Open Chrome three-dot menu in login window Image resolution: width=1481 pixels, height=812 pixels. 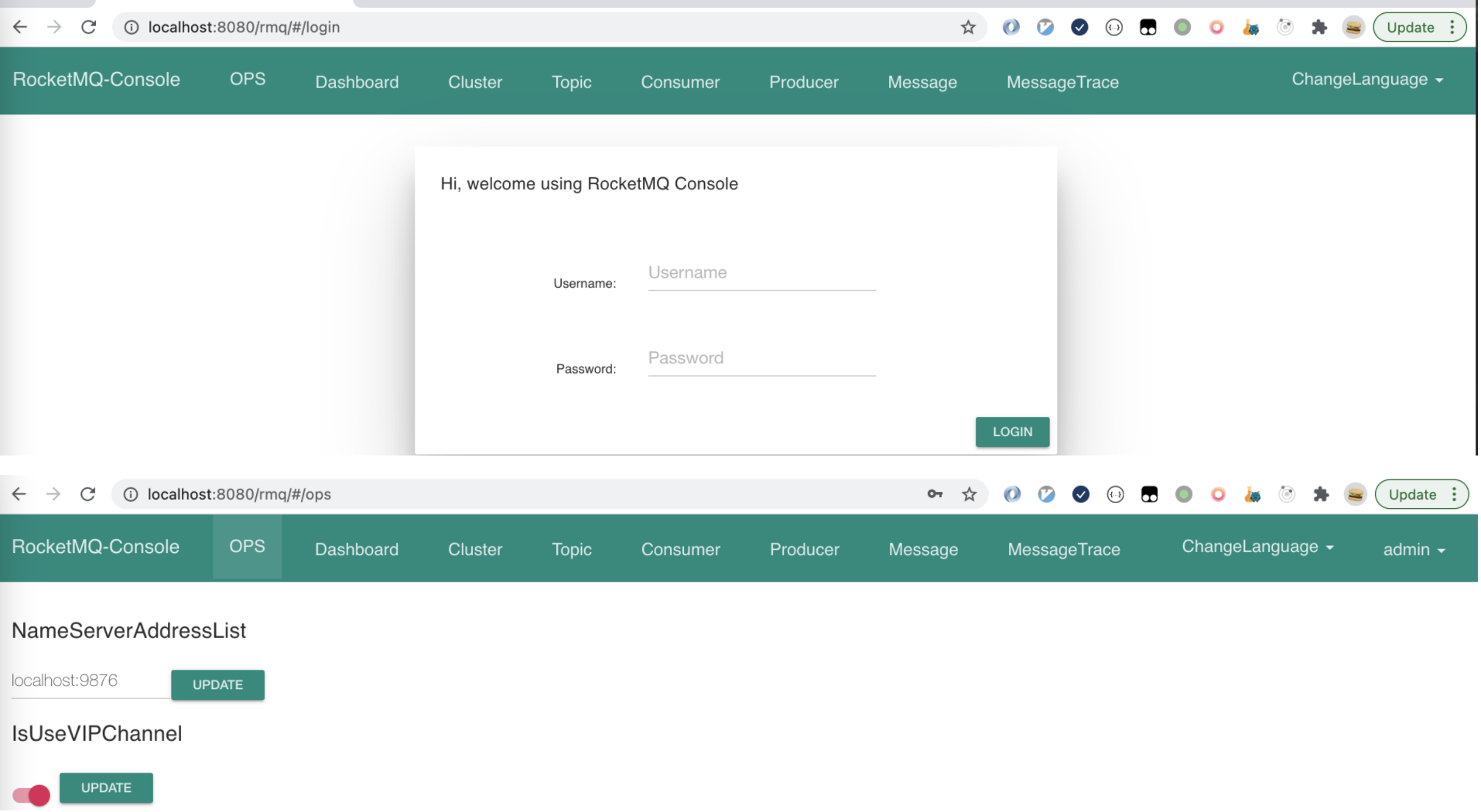(1453, 27)
